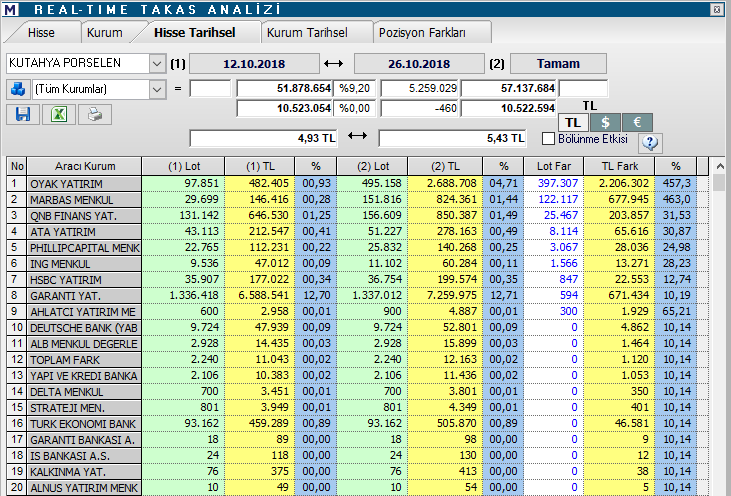Sort by (1) Lot column header
This screenshot has width=731, height=496.
[184, 166]
